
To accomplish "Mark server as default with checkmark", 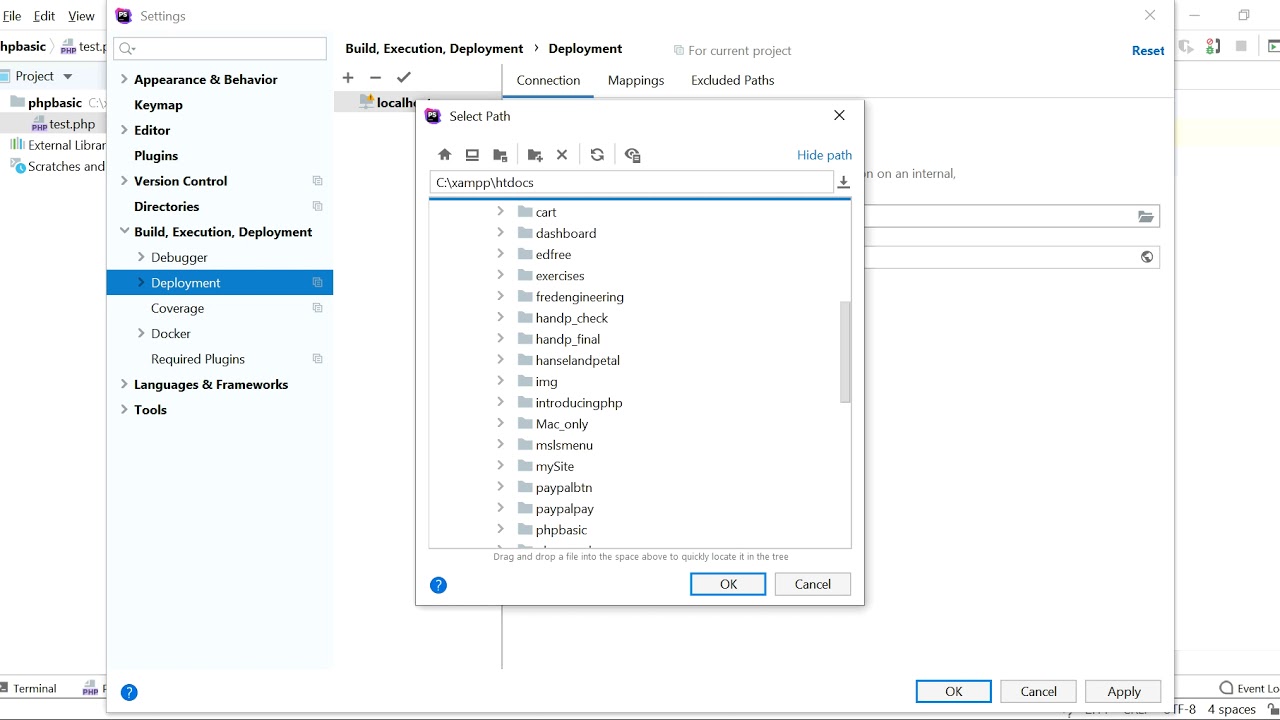I will point(404,77).
